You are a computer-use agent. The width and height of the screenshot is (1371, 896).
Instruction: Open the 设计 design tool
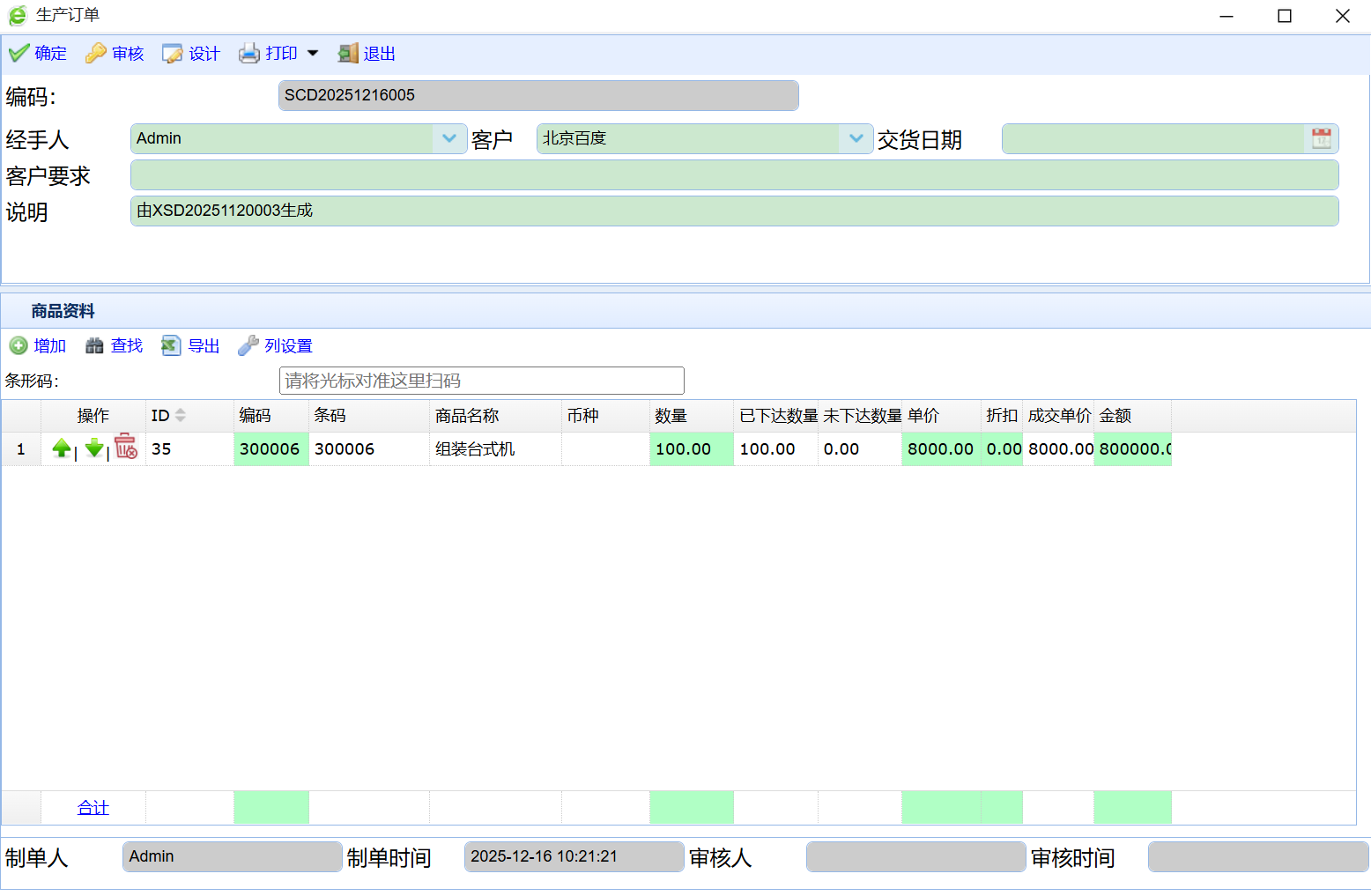pyautogui.click(x=172, y=54)
